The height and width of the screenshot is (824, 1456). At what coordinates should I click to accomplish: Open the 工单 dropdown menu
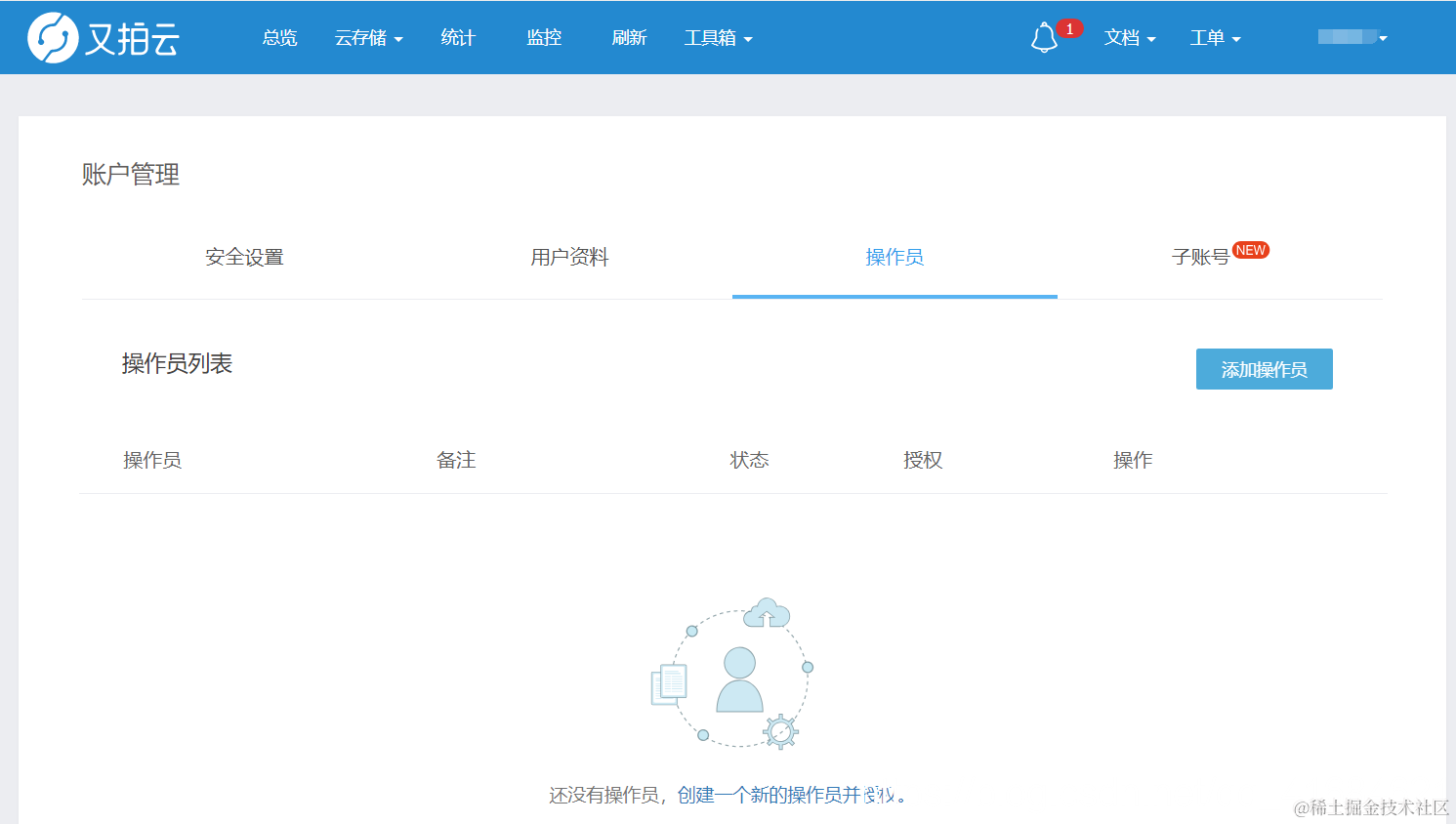[1215, 37]
